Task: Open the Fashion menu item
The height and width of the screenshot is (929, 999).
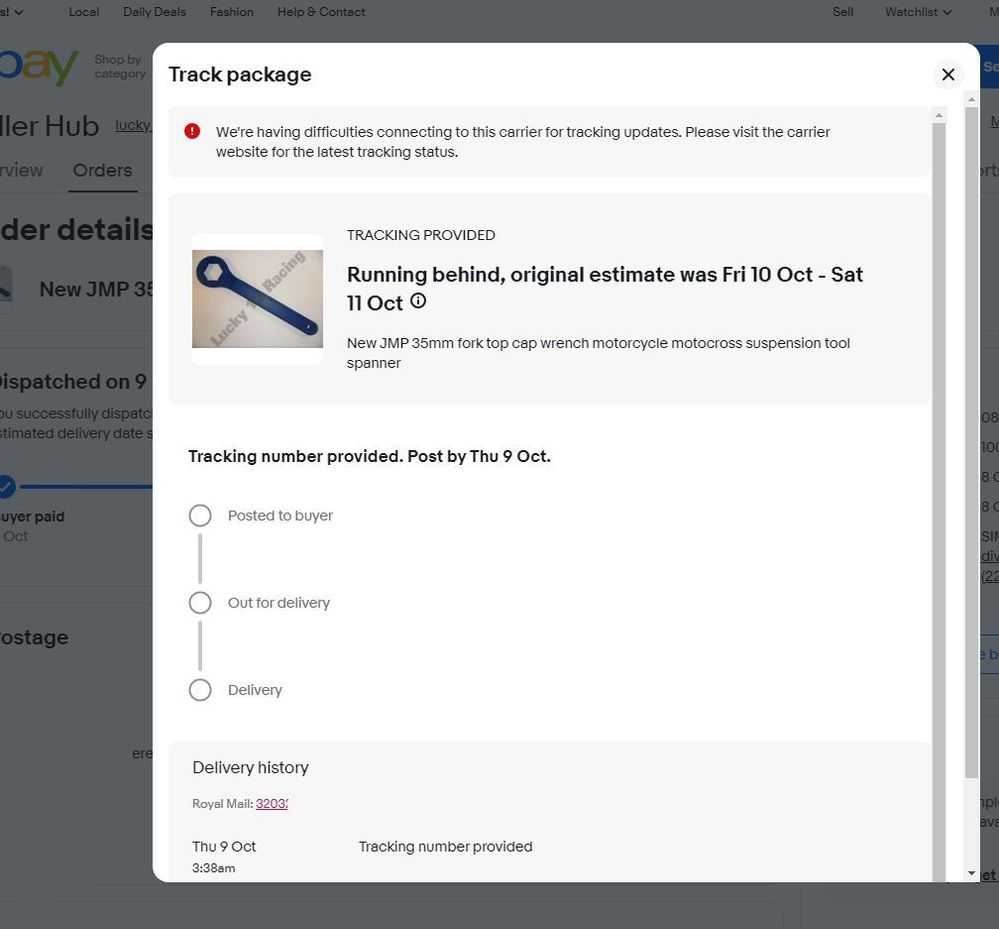Action: [x=231, y=12]
